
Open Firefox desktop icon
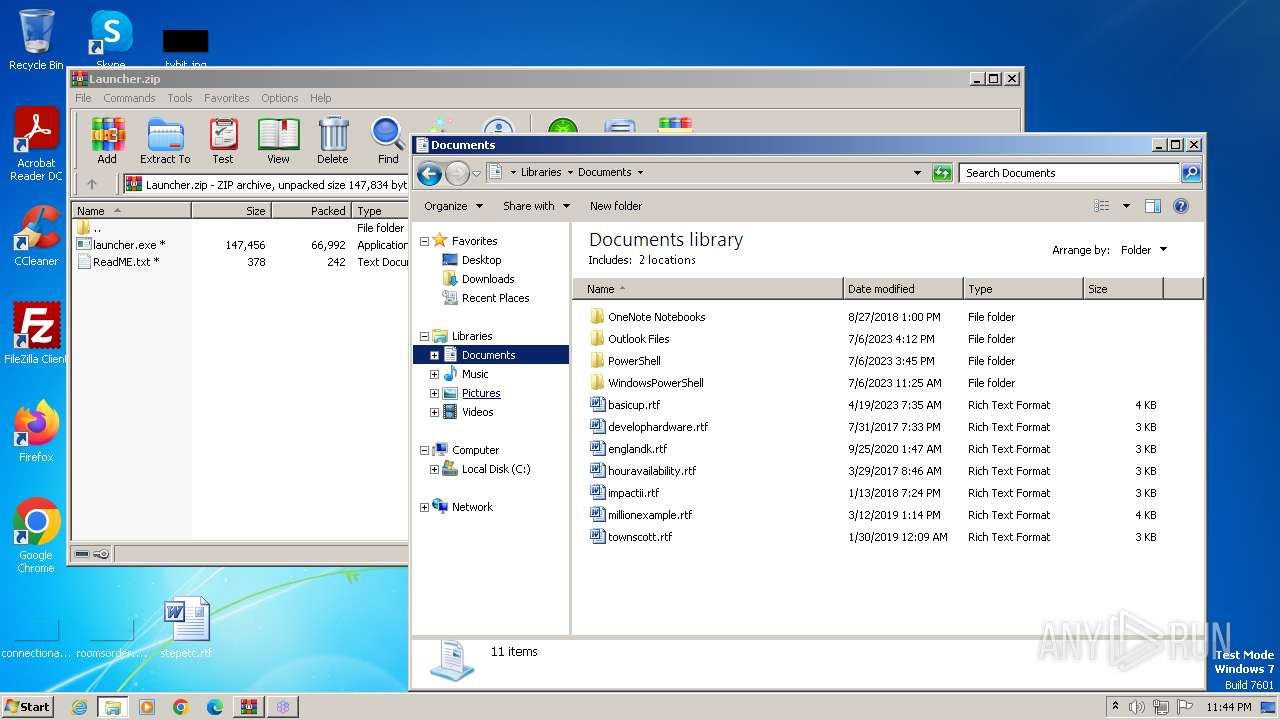(36, 432)
